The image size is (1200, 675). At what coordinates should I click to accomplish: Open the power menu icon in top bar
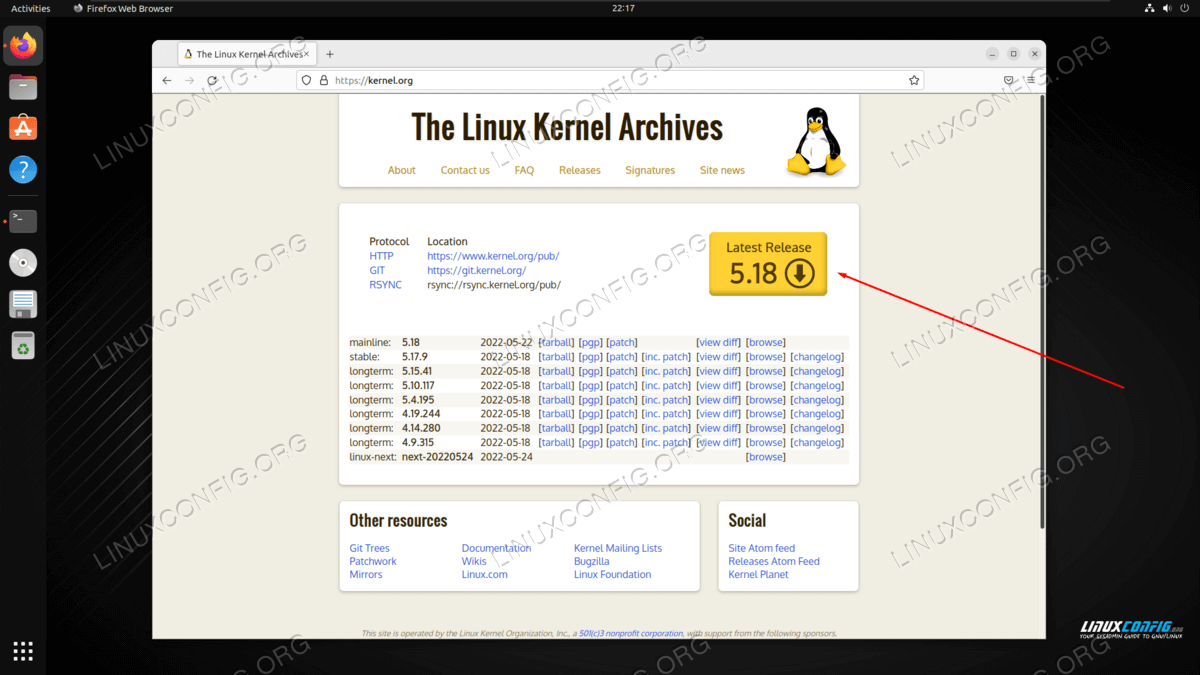point(1185,8)
